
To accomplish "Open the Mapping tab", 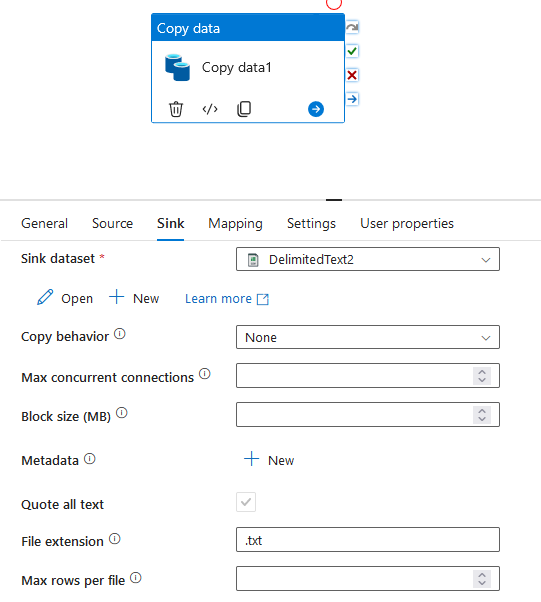I will [x=235, y=223].
